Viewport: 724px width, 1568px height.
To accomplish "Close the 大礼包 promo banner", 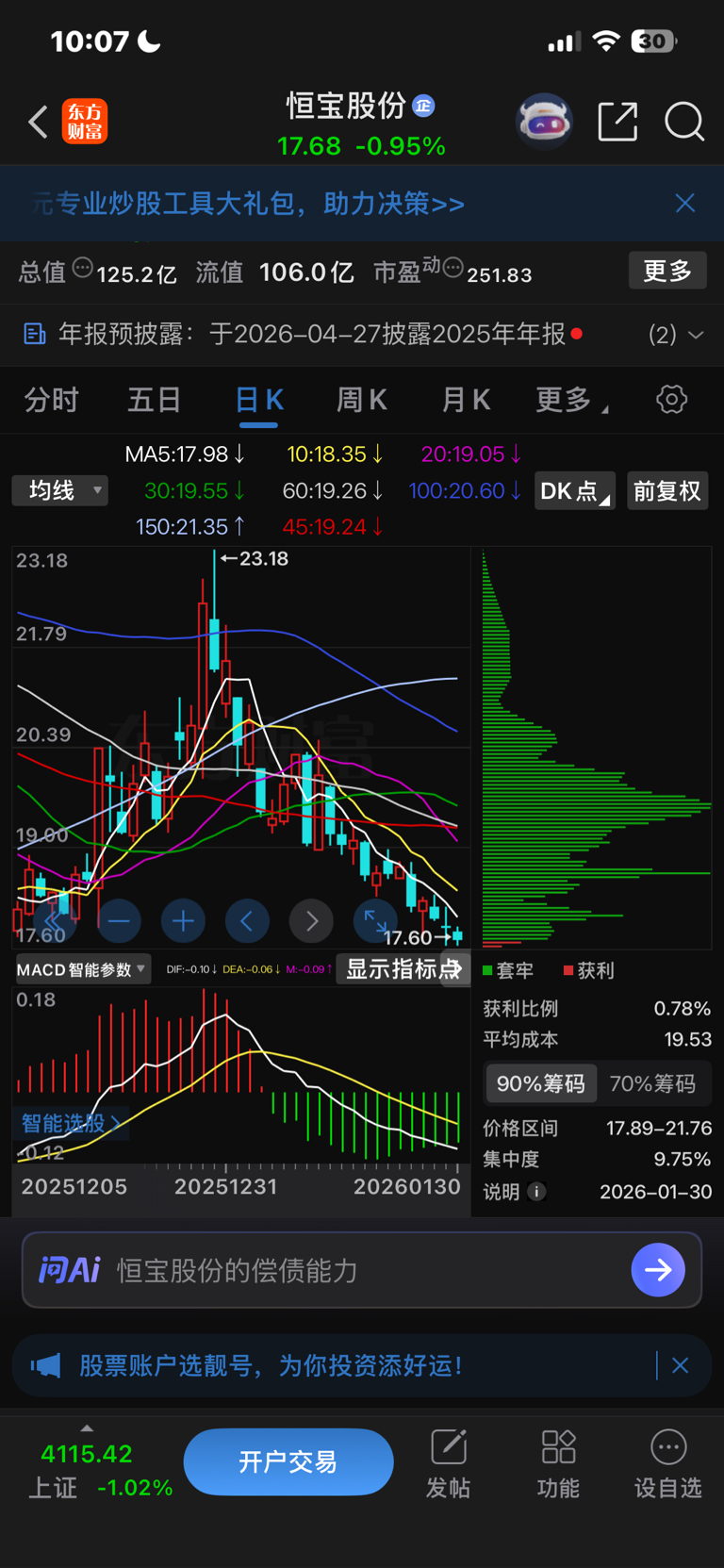I will [685, 203].
